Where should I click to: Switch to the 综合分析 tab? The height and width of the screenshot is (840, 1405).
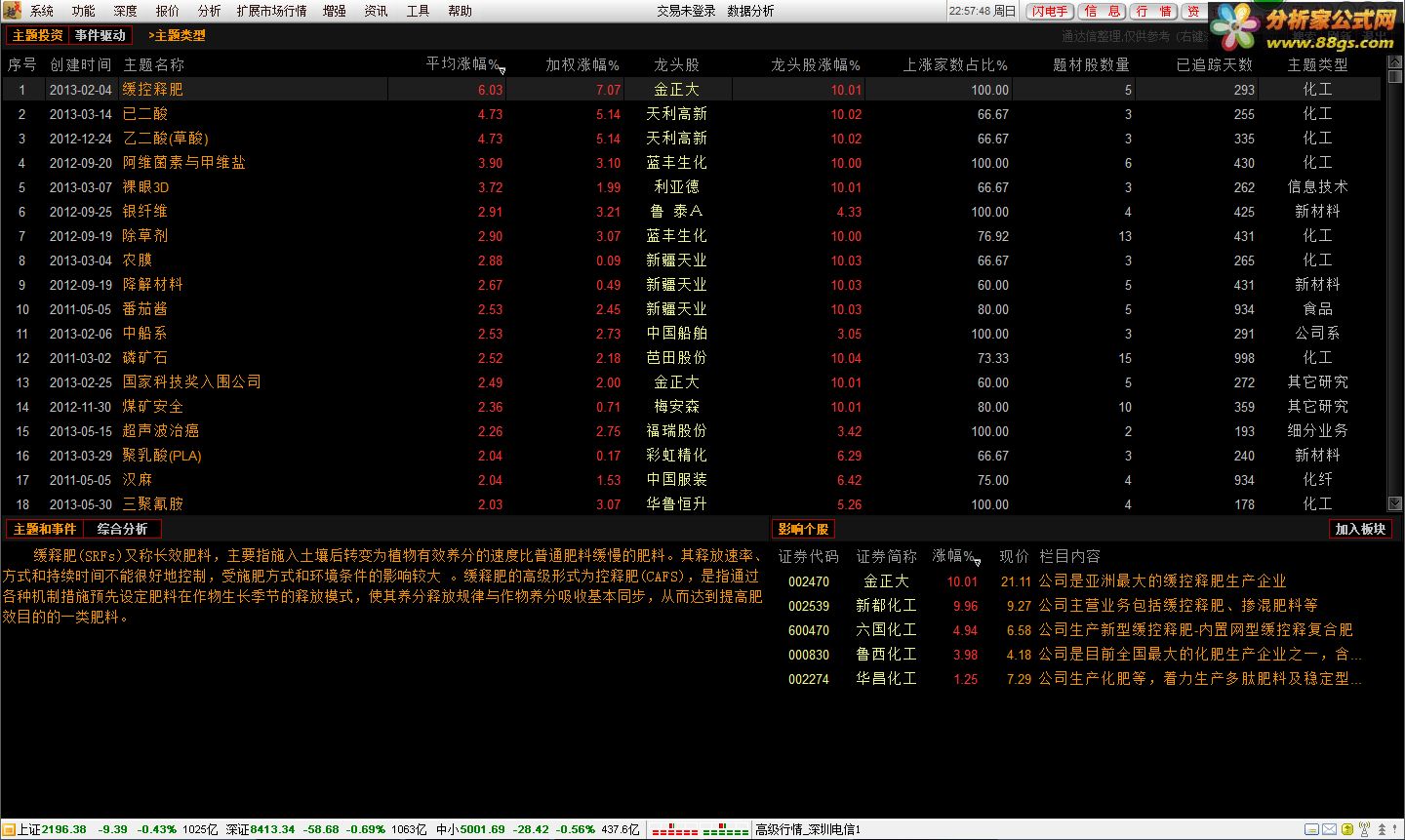point(122,529)
